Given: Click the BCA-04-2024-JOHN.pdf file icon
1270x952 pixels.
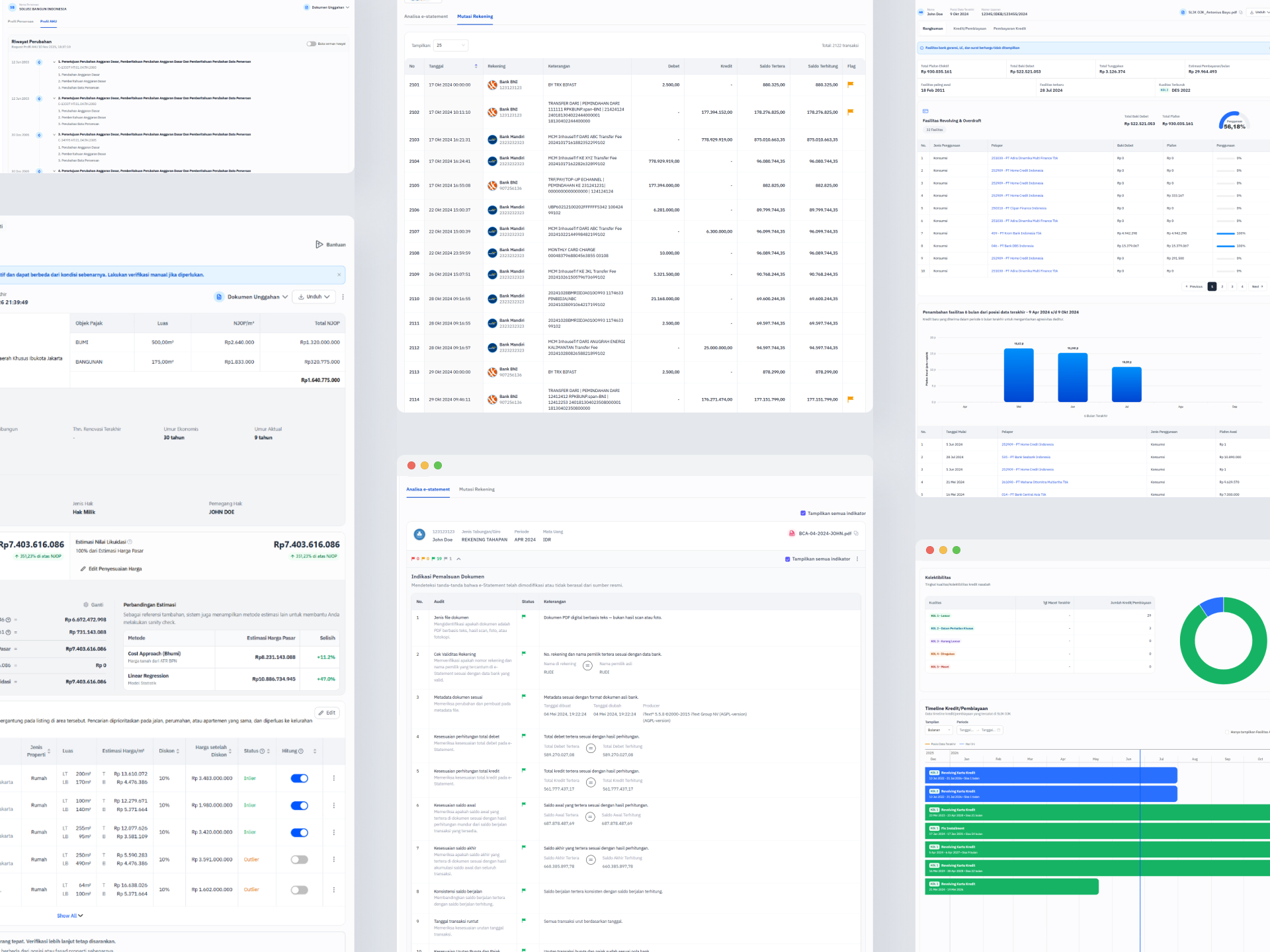Looking at the screenshot, I should [792, 534].
